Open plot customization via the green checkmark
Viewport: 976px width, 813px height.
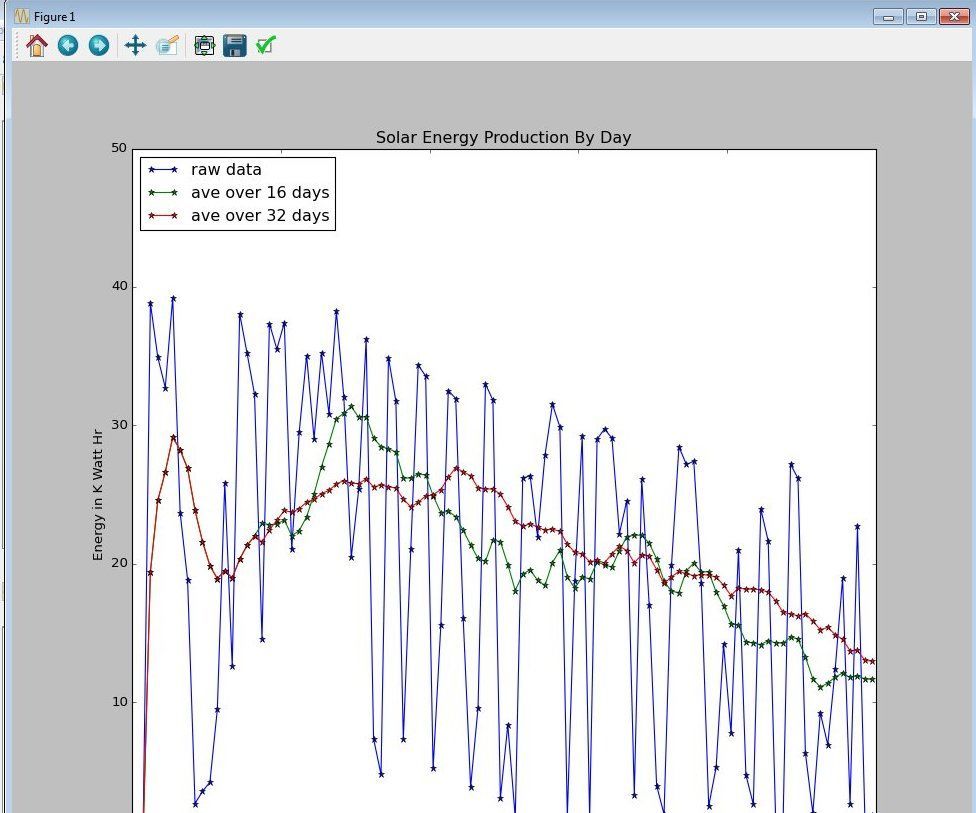pyautogui.click(x=266, y=45)
